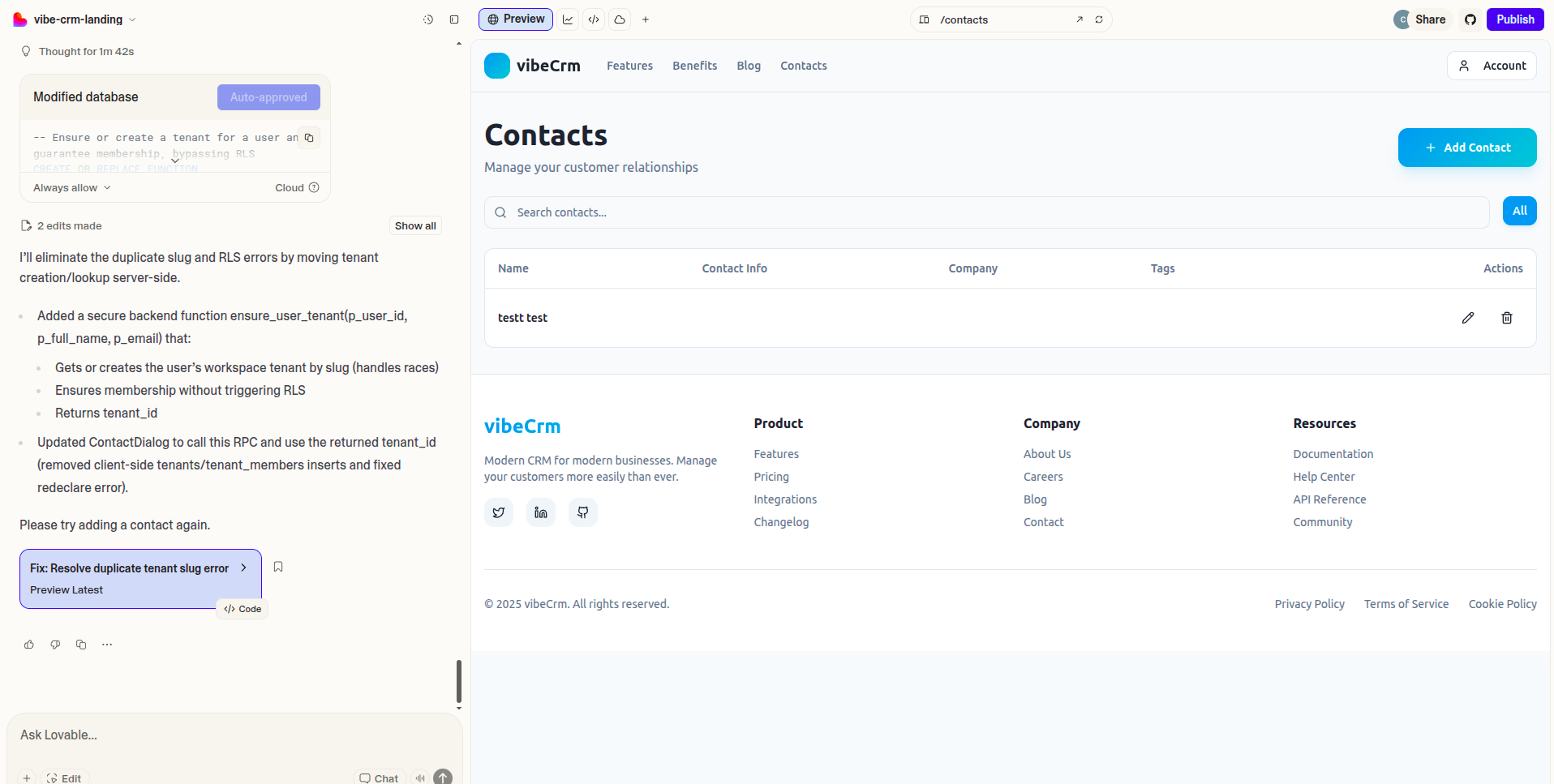This screenshot has width=1554, height=784.
Task: Click the Twitter icon in the footer
Action: tap(499, 512)
